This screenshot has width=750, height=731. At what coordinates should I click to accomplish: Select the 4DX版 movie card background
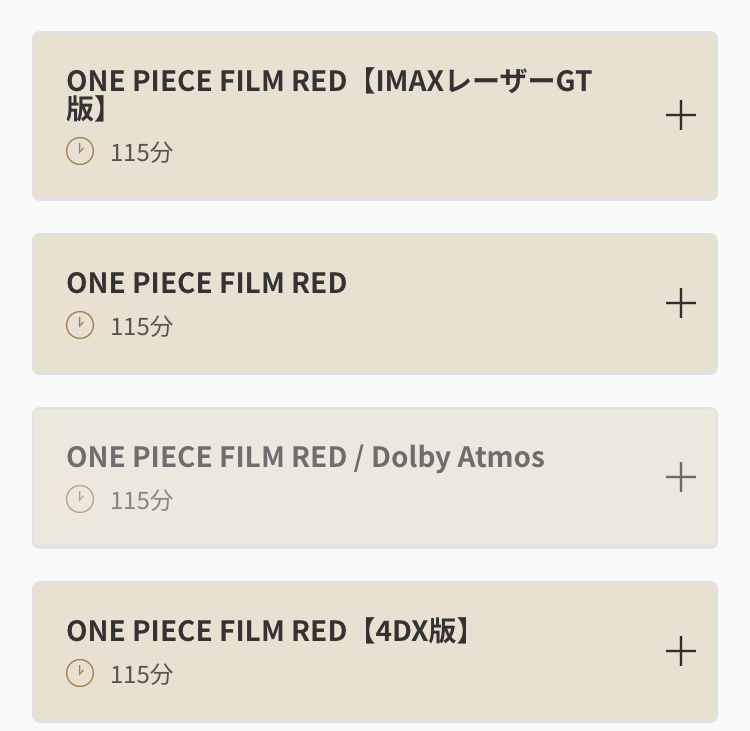point(375,652)
